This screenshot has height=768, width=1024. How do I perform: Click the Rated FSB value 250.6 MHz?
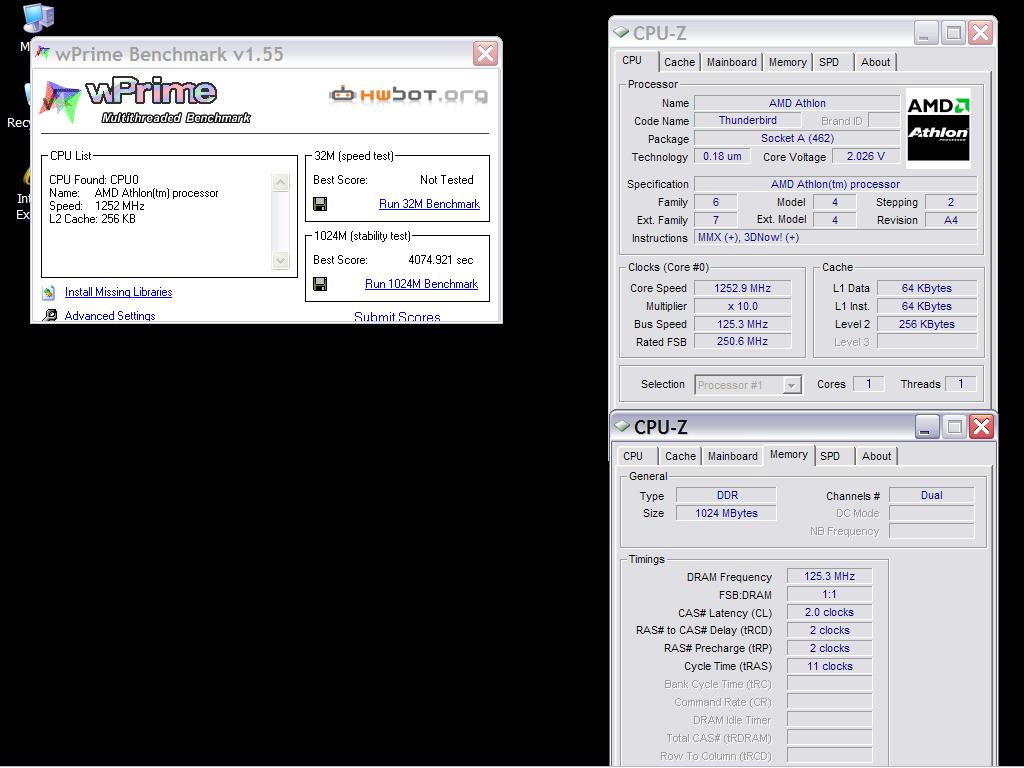pyautogui.click(x=743, y=341)
